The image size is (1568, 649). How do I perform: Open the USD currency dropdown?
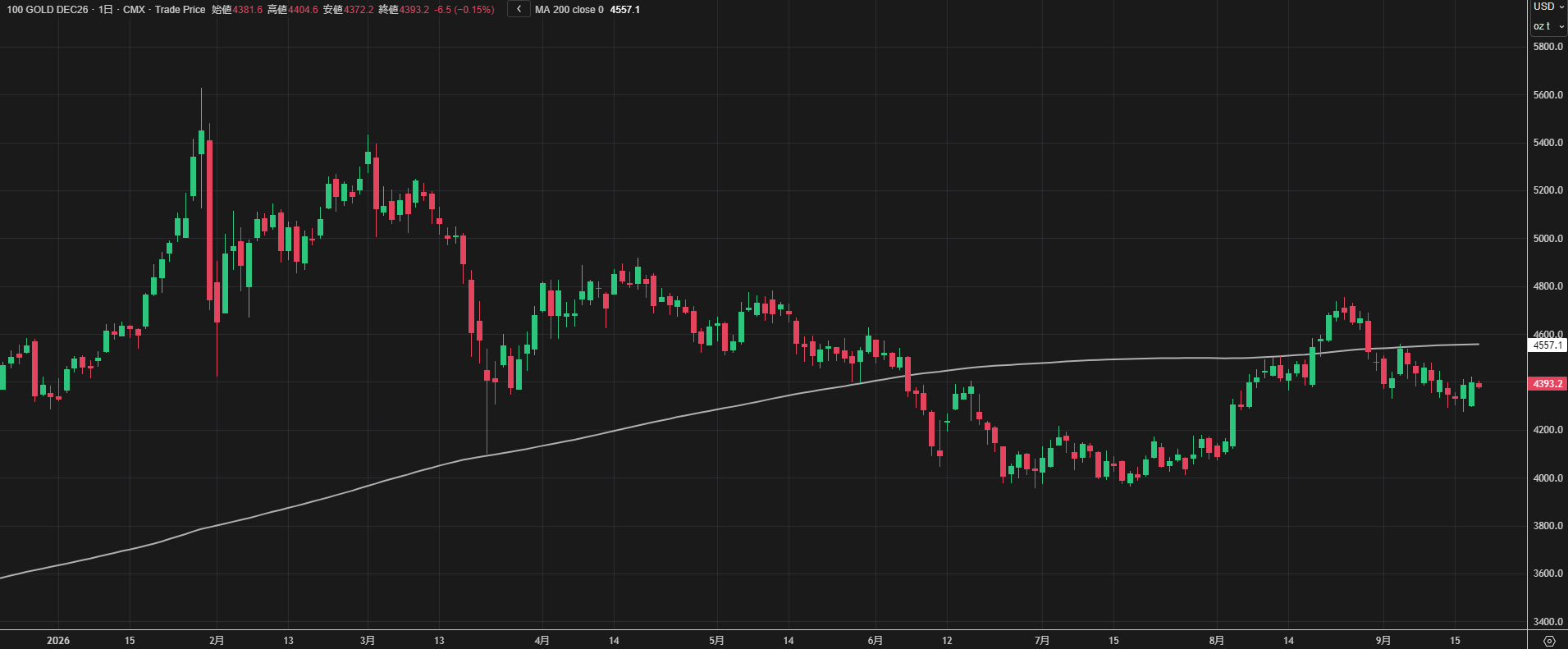tap(1549, 7)
